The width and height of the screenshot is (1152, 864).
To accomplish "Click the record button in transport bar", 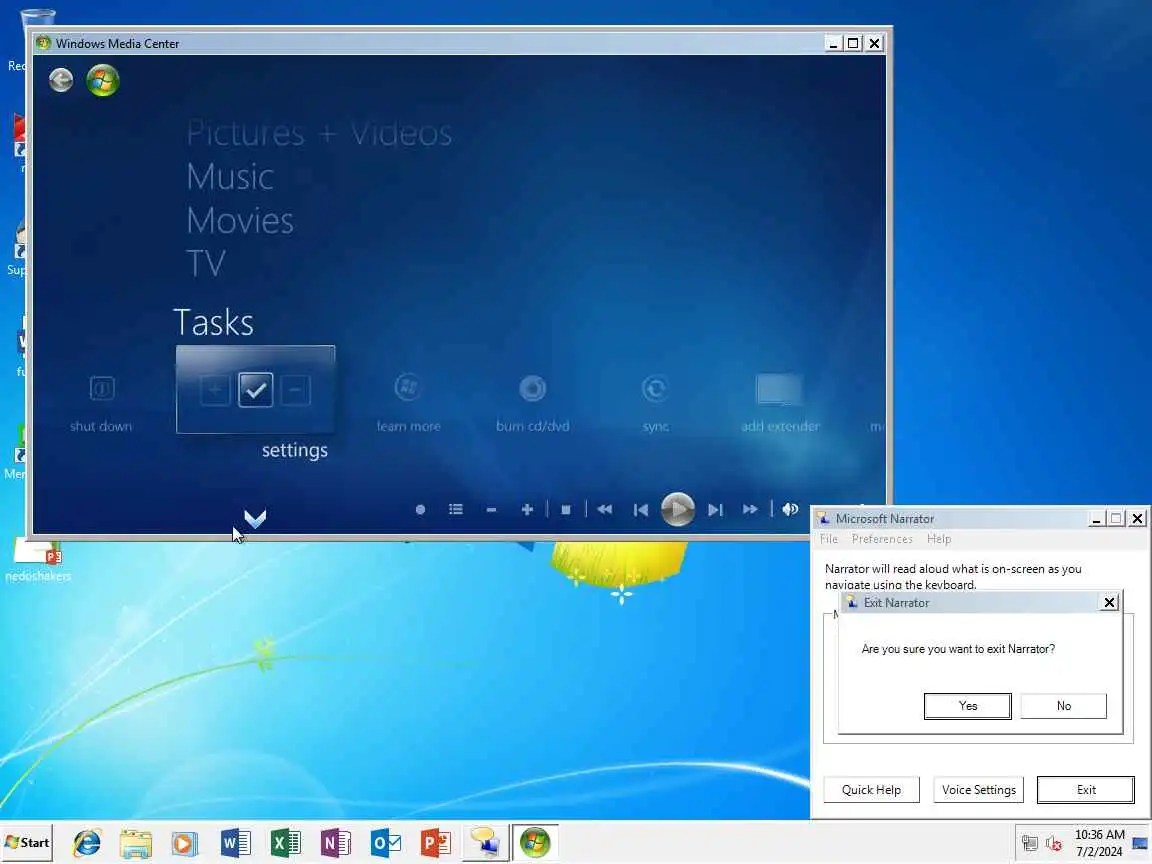I will click(420, 509).
